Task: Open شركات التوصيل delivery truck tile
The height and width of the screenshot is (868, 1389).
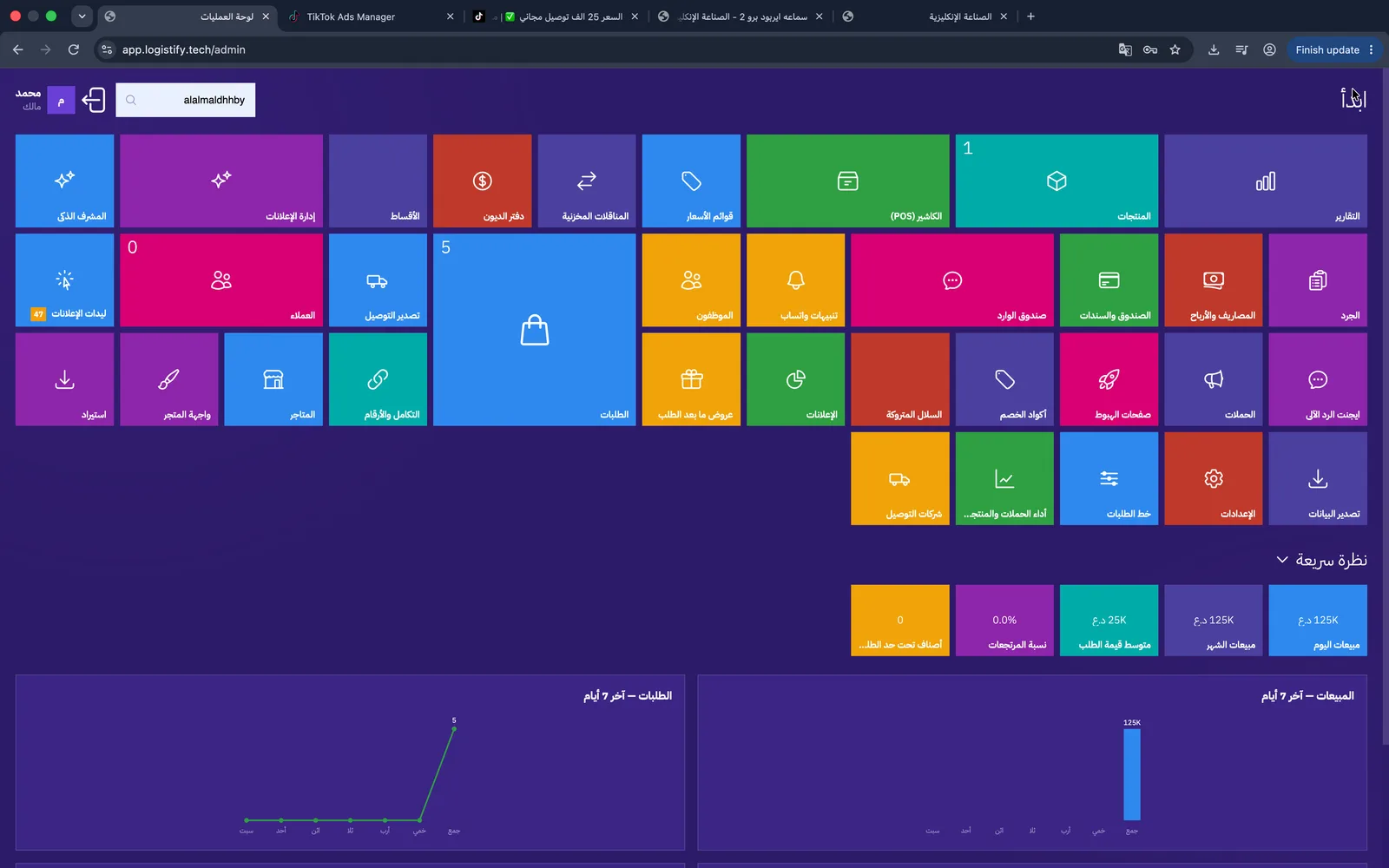Action: point(899,478)
